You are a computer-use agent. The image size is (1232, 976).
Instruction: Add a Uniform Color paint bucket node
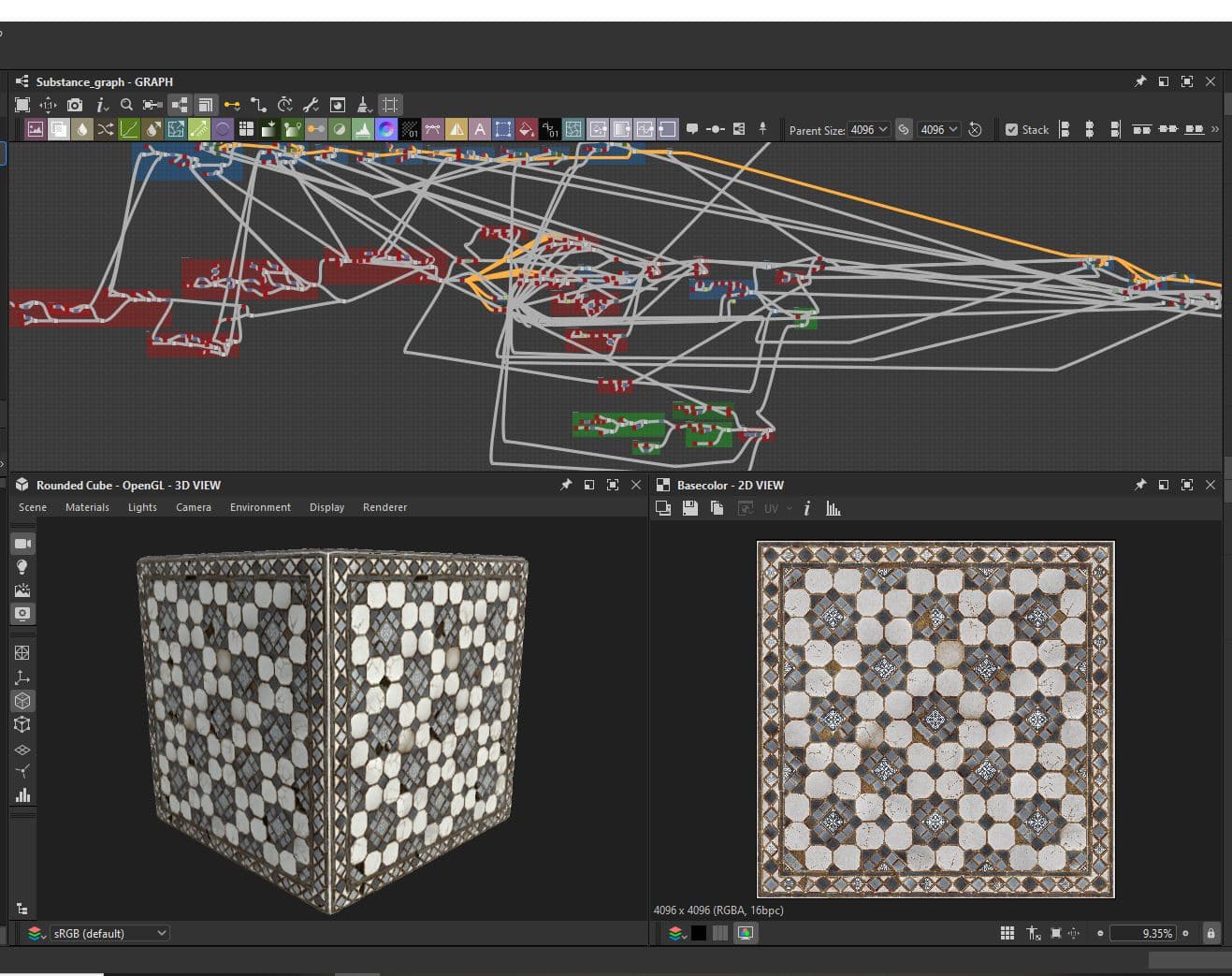click(x=527, y=129)
